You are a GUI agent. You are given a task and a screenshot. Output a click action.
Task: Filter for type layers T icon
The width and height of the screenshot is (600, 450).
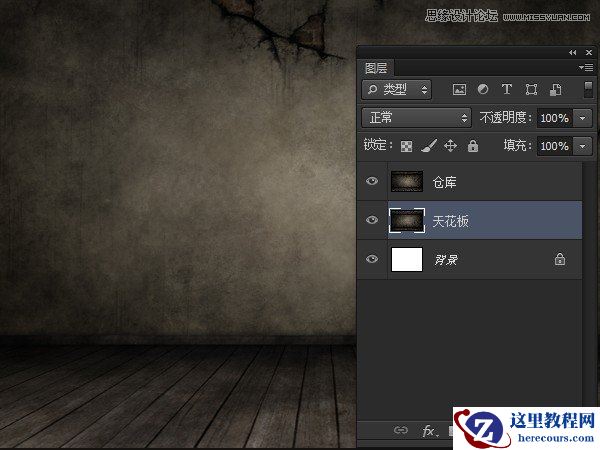click(507, 89)
